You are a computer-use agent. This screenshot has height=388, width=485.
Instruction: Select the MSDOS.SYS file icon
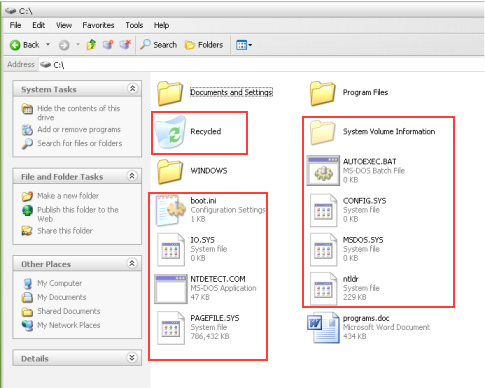tap(323, 250)
